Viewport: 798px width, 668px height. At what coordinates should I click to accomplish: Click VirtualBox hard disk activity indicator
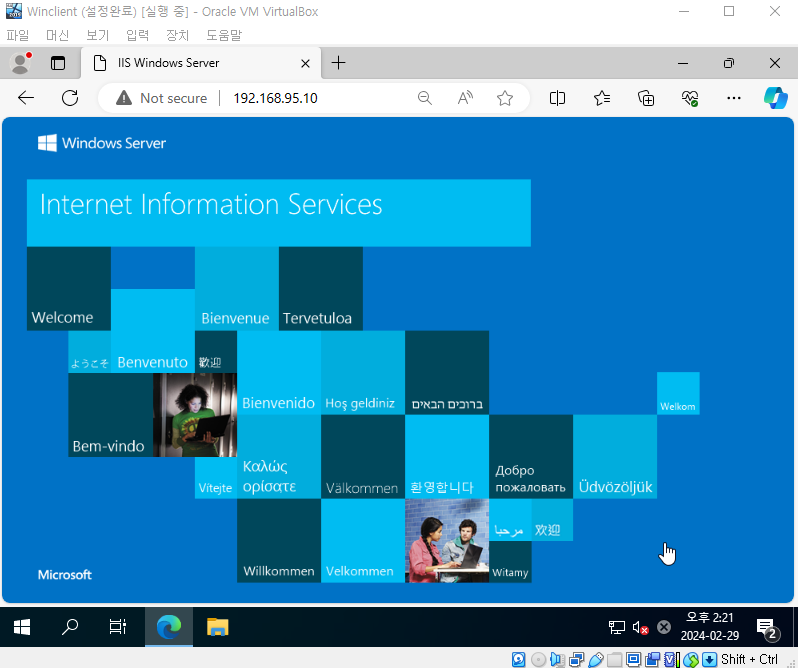point(519,659)
